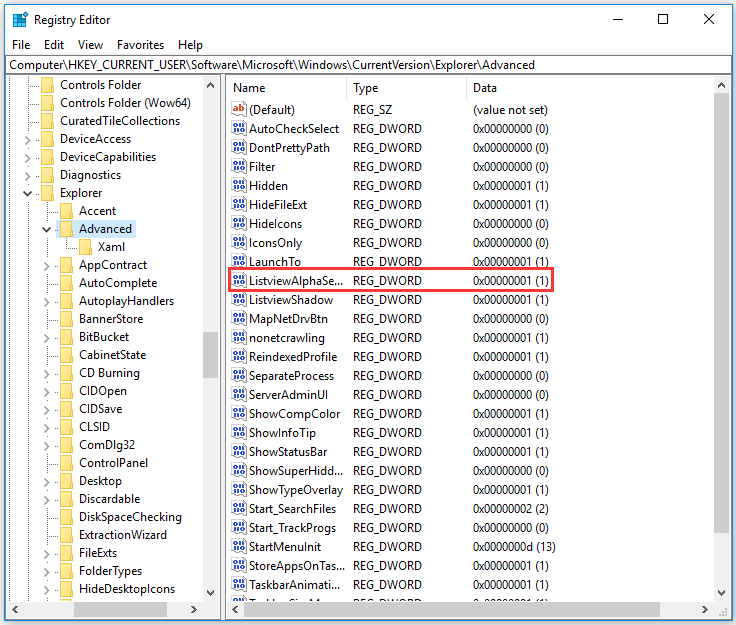This screenshot has width=736, height=625.
Task: Click the Data column header
Action: 590,88
